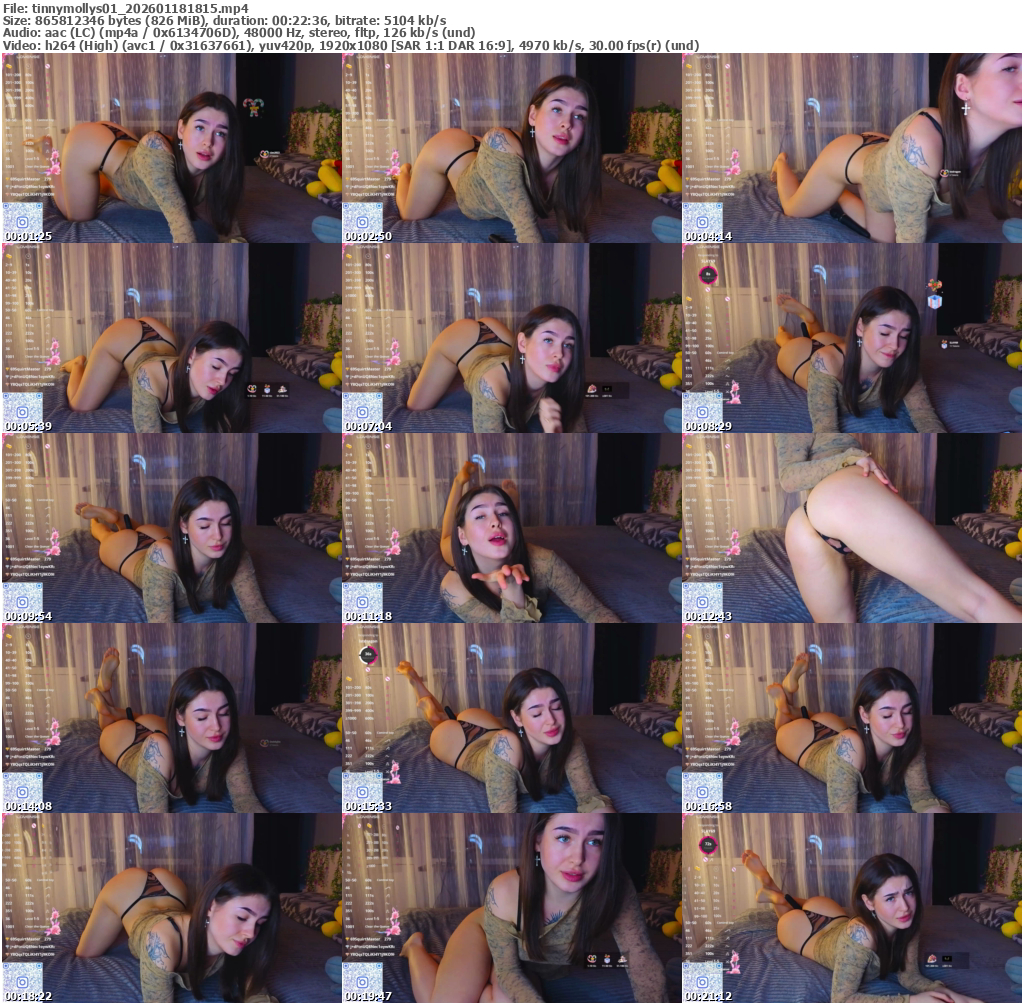1024x1003 pixels.
Task: Select the frame marked 00:02:50
Action: 511,148
